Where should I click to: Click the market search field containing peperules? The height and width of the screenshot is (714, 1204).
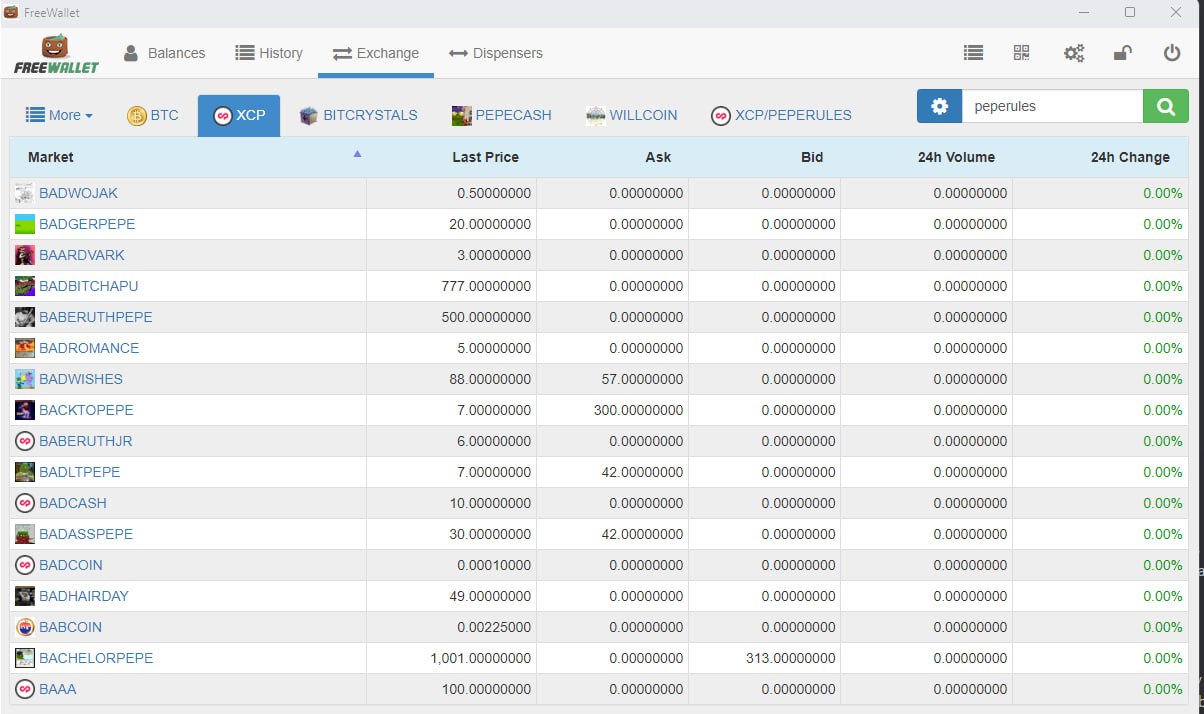[x=1052, y=106]
